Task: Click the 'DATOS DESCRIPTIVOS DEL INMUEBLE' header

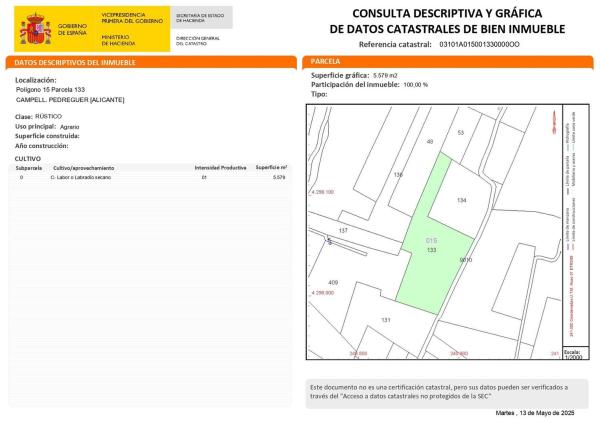Action: point(151,62)
